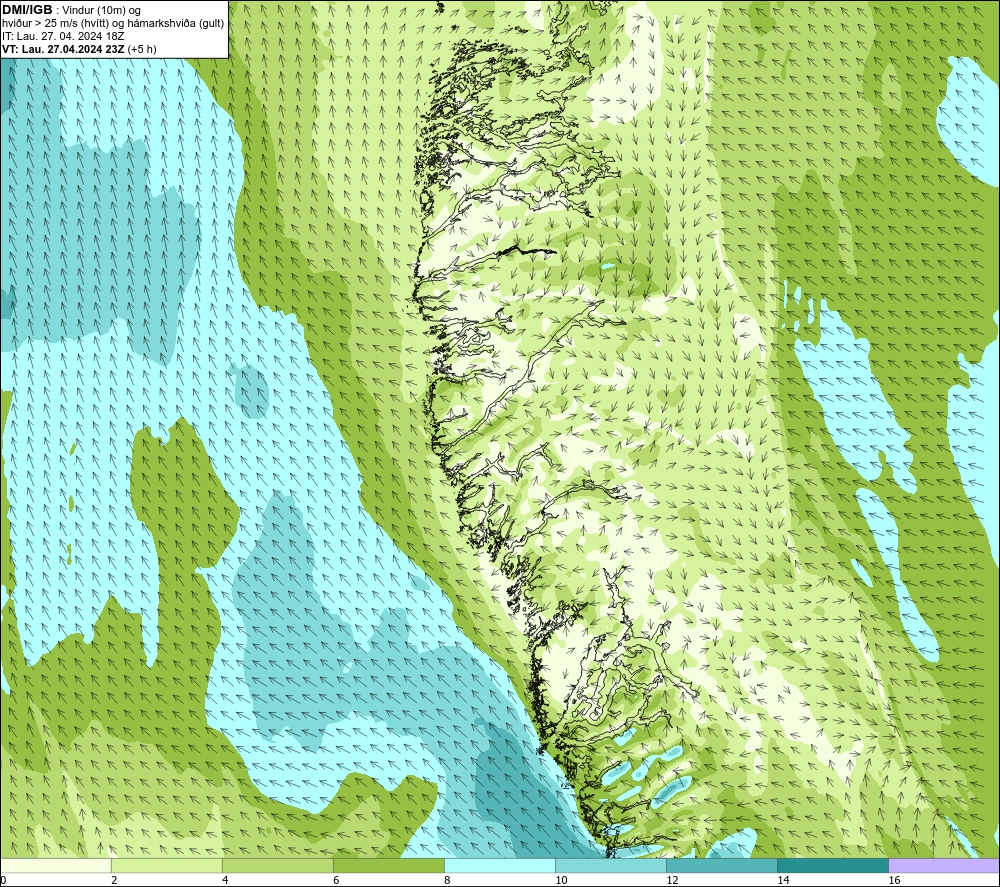The height and width of the screenshot is (887, 1000).
Task: Click the '(+5 h)' forecast offset text
Action: click(142, 49)
